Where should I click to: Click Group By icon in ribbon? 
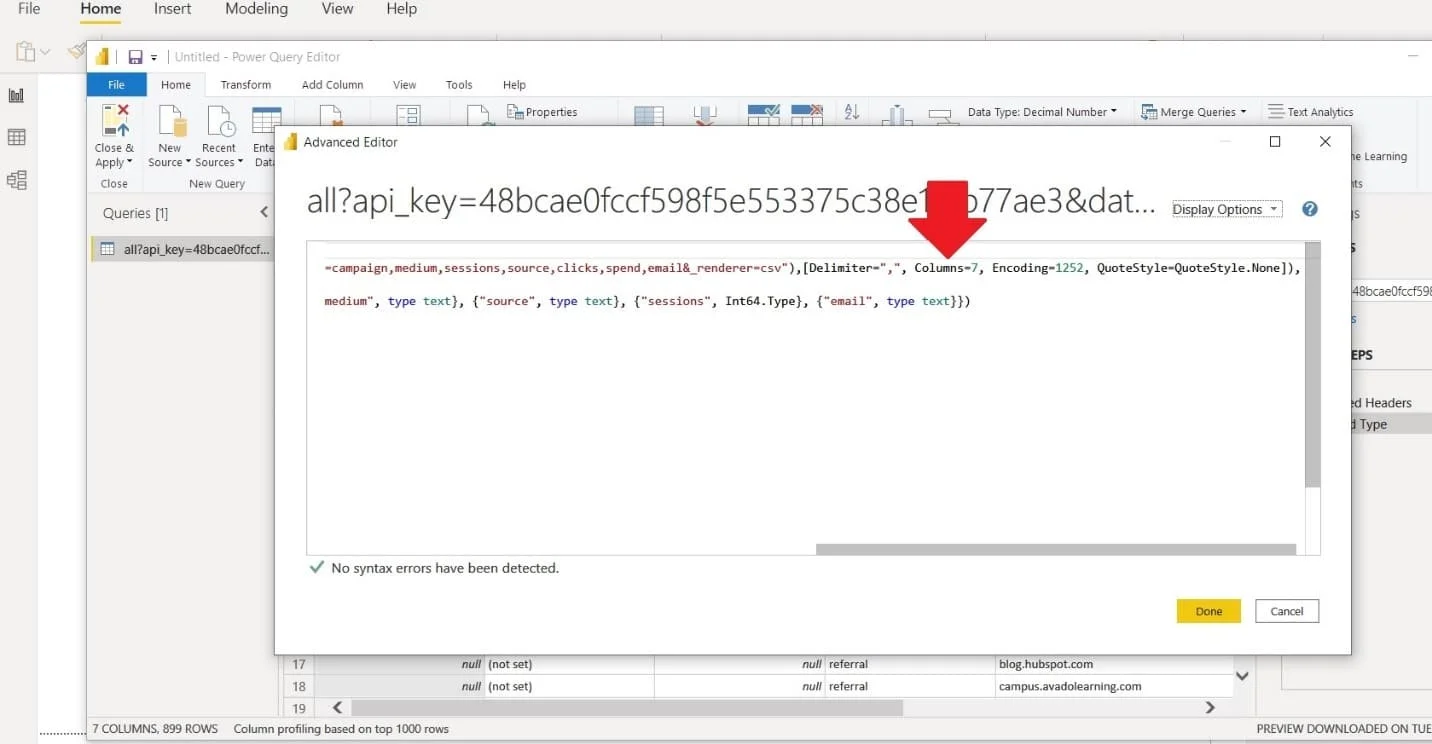(x=943, y=117)
